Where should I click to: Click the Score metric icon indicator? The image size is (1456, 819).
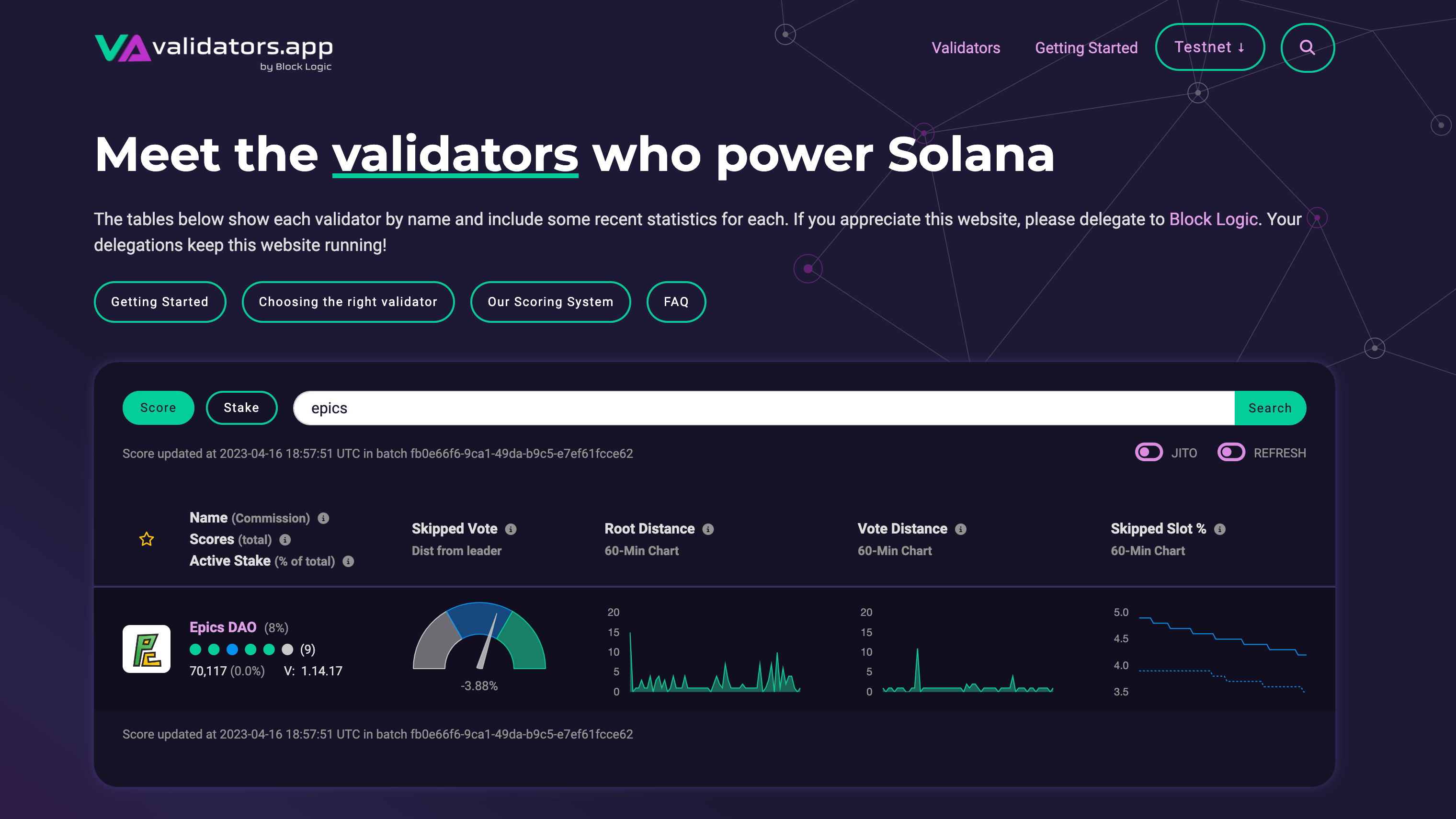(x=285, y=539)
